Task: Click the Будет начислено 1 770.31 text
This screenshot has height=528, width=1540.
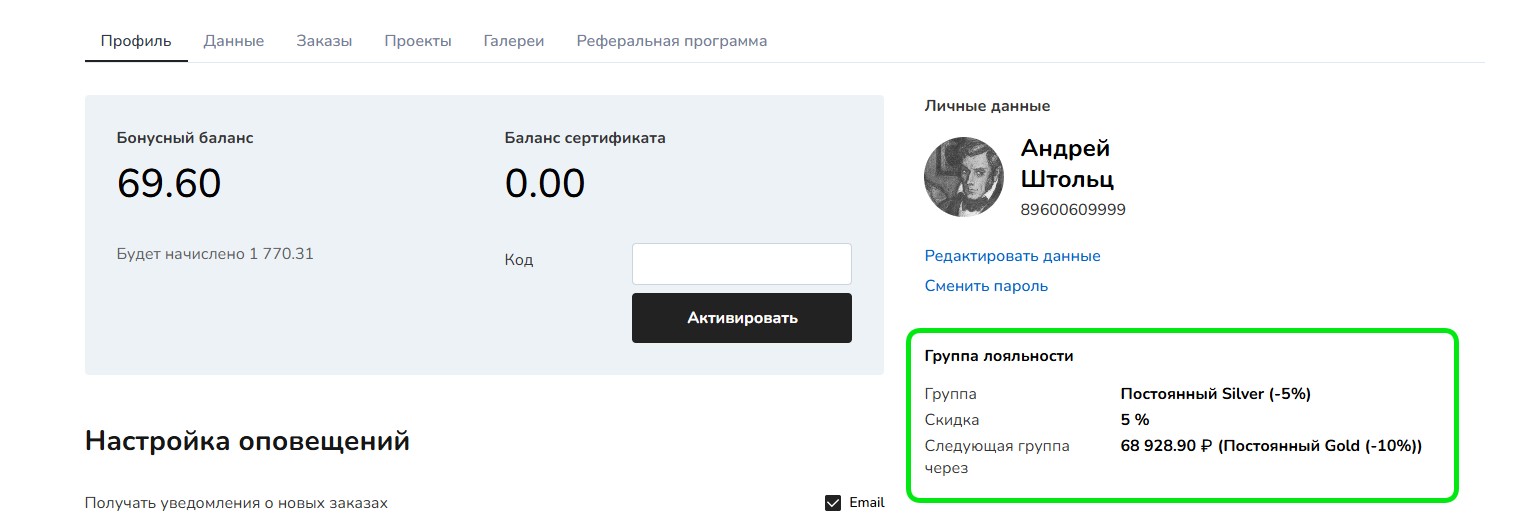Action: click(215, 254)
